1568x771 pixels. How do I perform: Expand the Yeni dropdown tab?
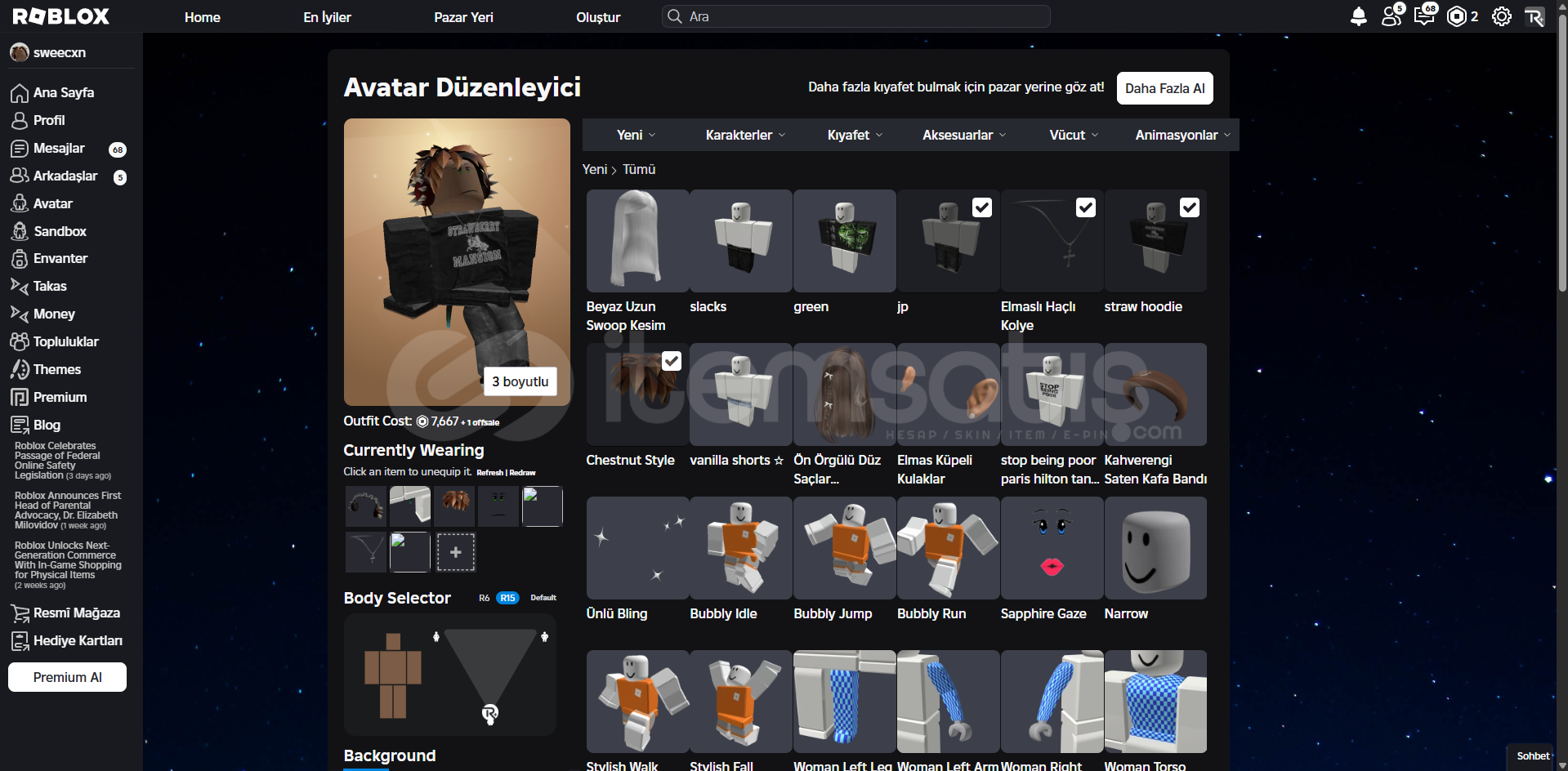tap(636, 135)
